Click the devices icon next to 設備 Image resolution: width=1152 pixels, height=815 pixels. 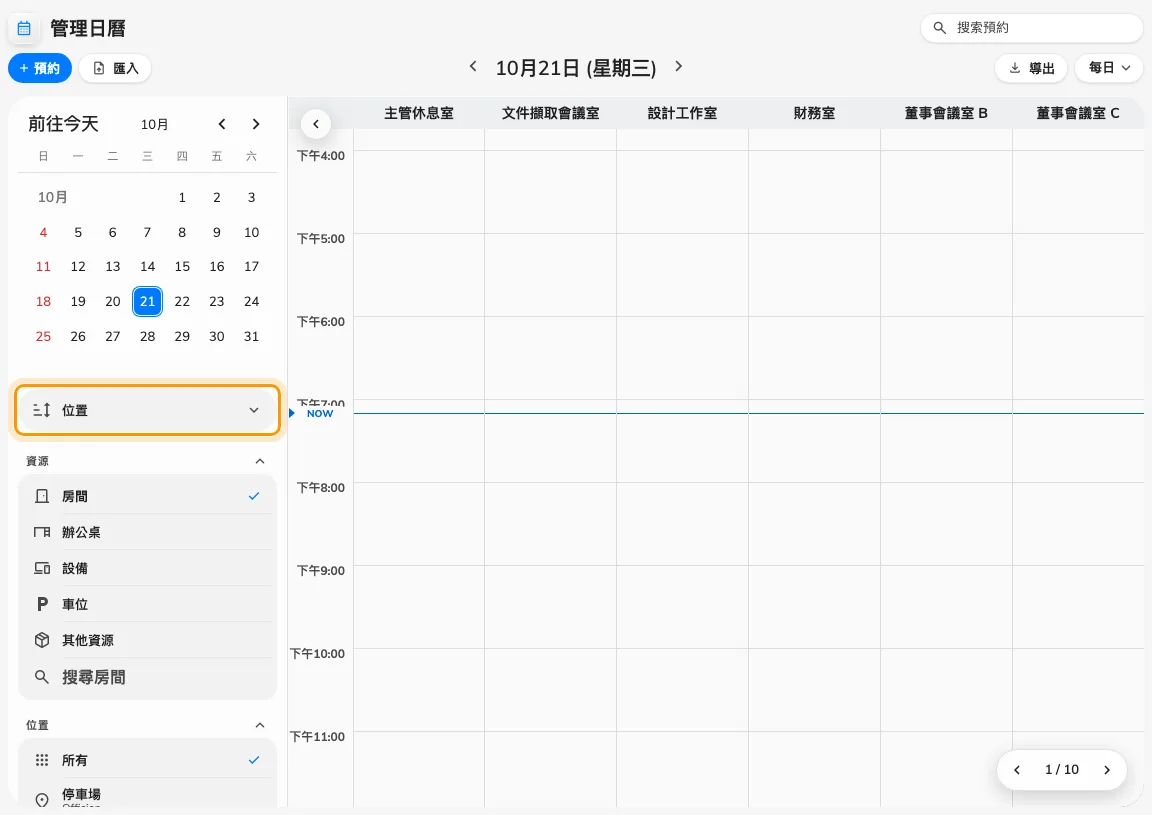42,568
